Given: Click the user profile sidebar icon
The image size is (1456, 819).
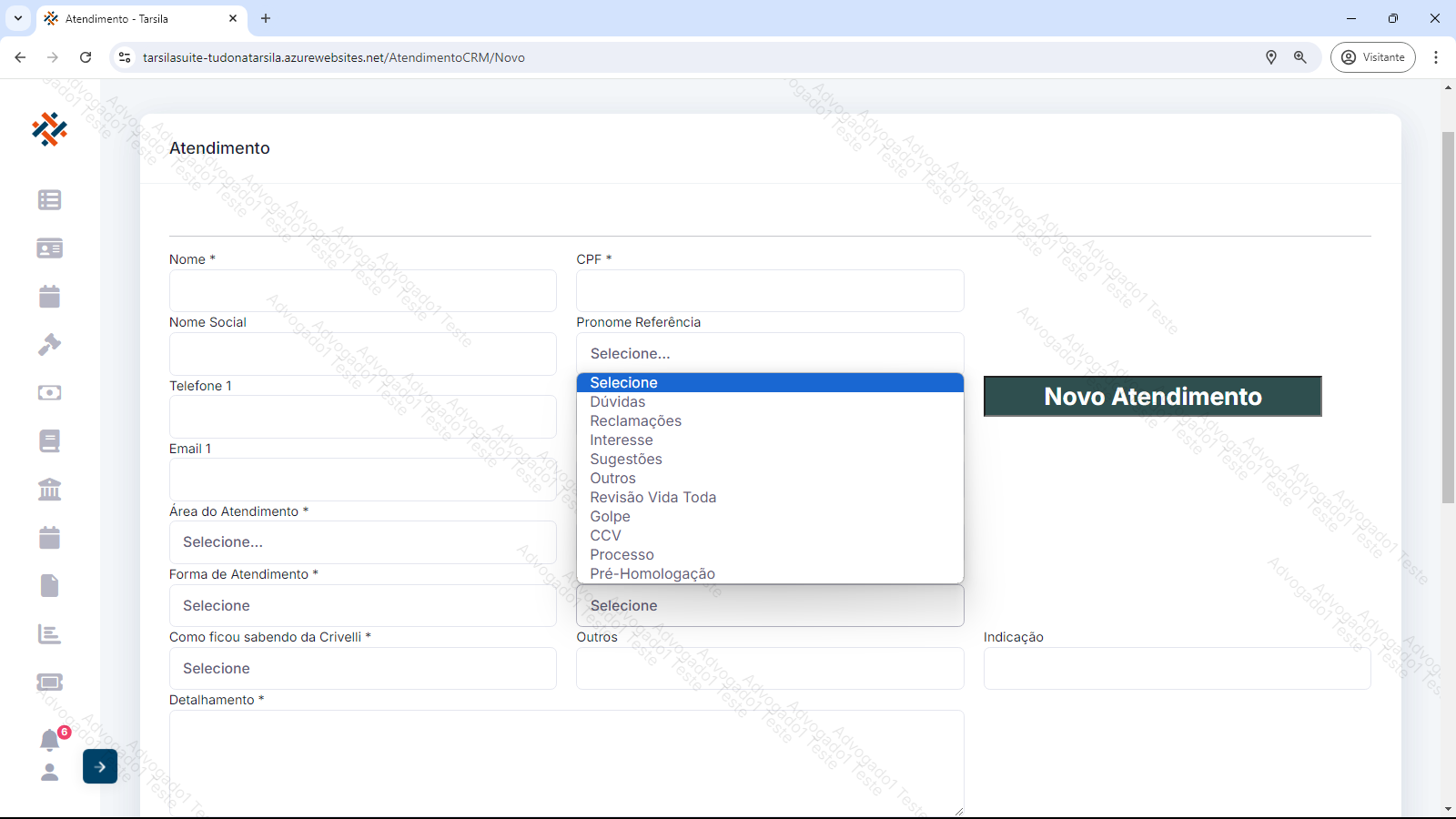Looking at the screenshot, I should point(49,773).
